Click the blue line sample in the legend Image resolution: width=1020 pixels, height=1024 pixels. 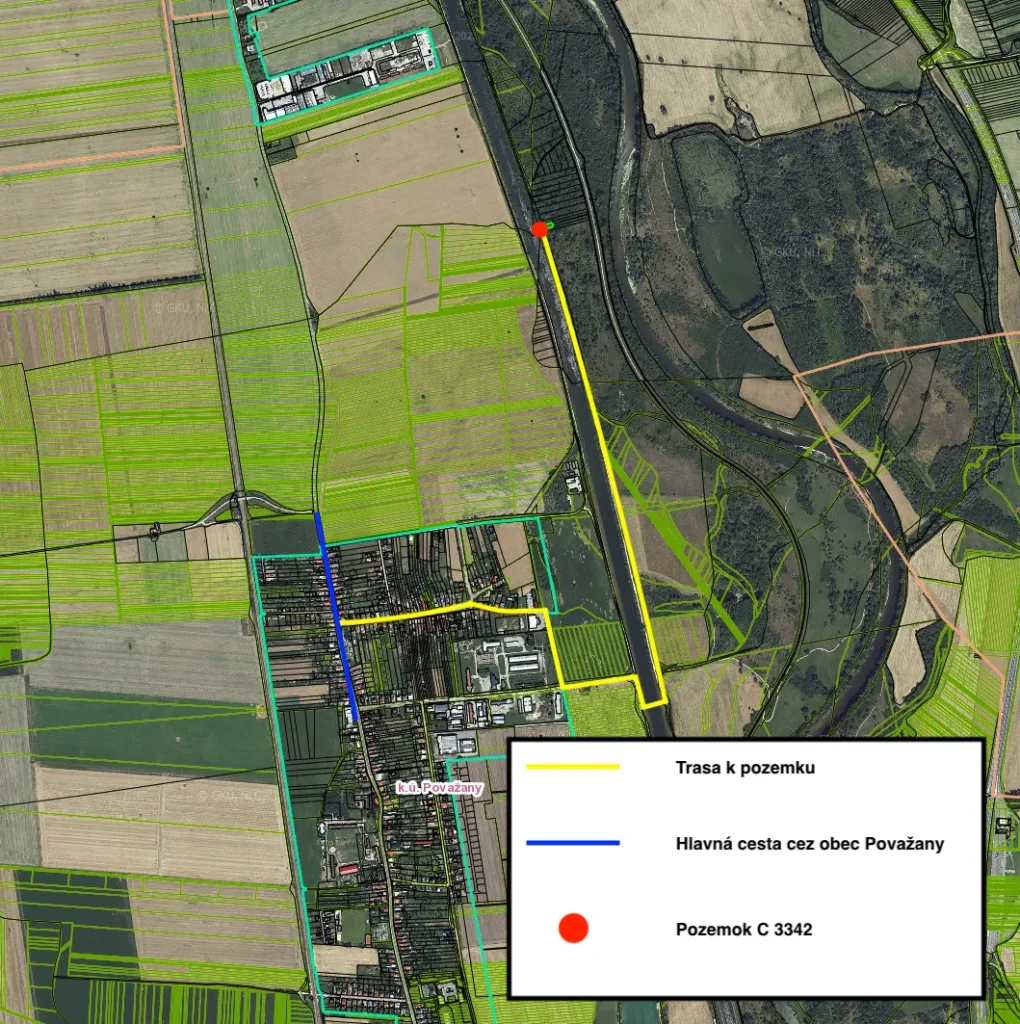point(573,843)
